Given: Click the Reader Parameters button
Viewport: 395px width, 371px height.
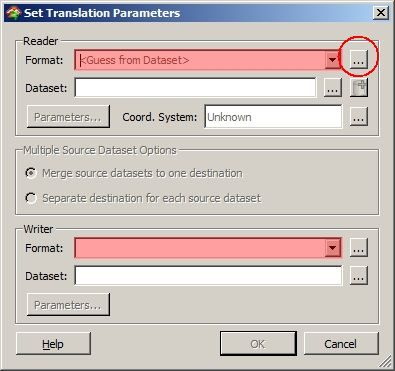Looking at the screenshot, I should 68,117.
